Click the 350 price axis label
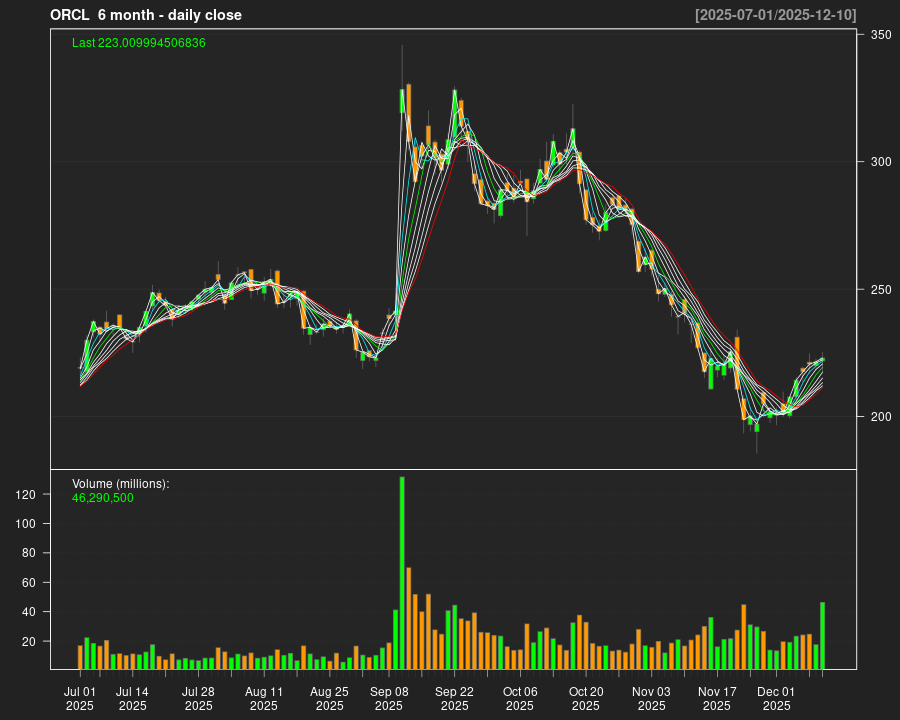This screenshot has width=900, height=720. [x=880, y=35]
